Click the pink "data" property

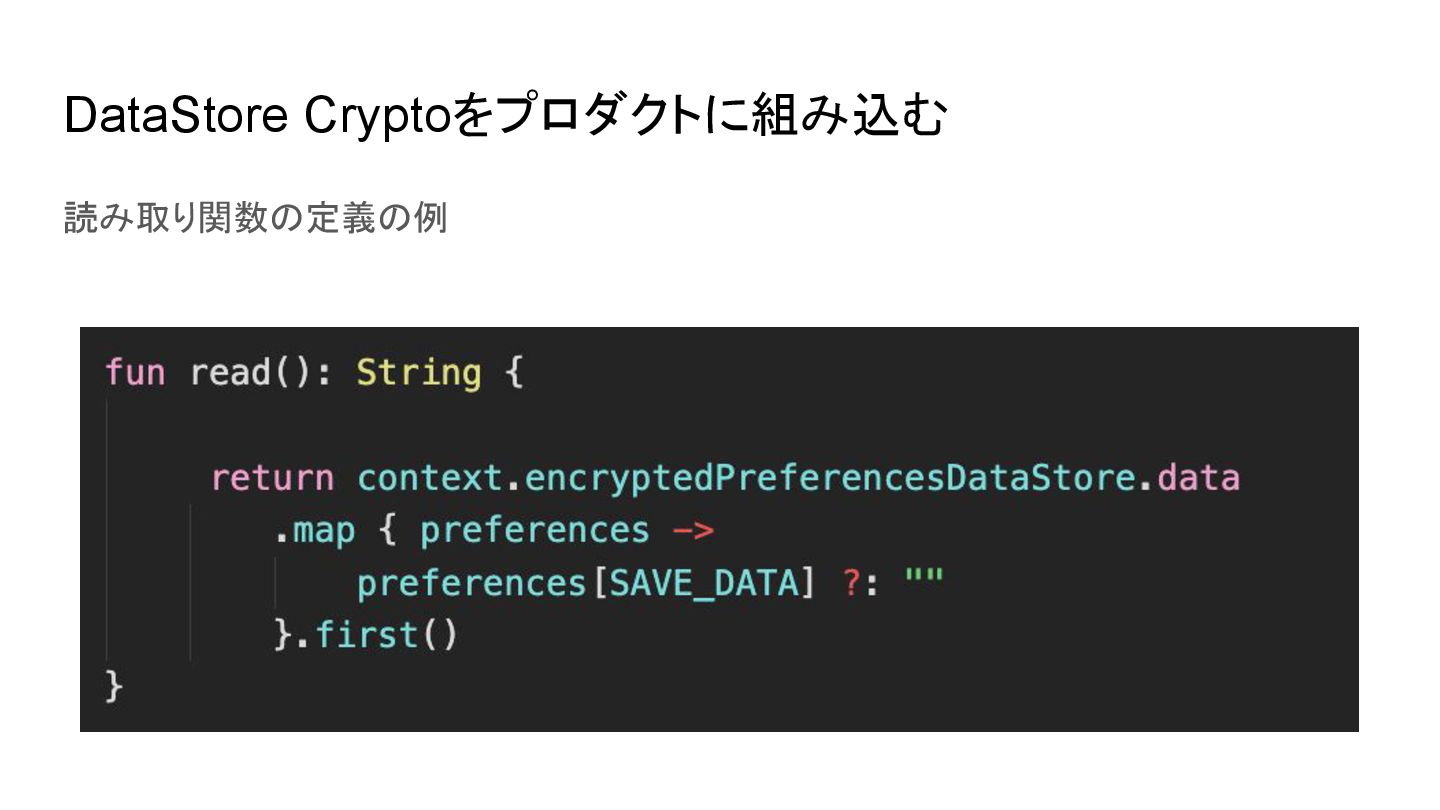[x=1198, y=478]
